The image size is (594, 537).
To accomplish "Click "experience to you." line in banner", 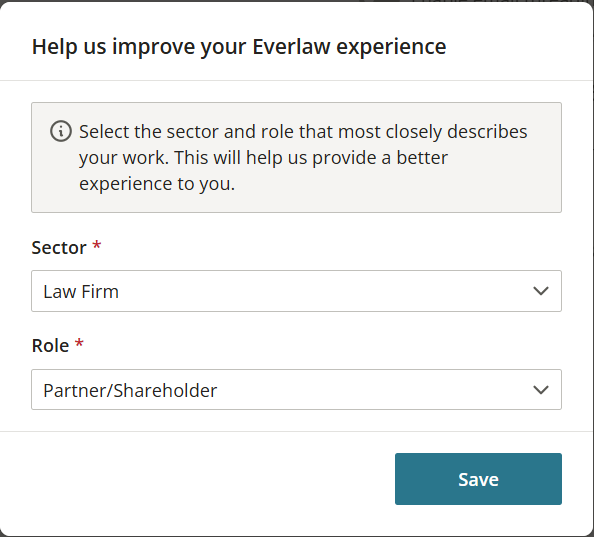I will [x=157, y=184].
